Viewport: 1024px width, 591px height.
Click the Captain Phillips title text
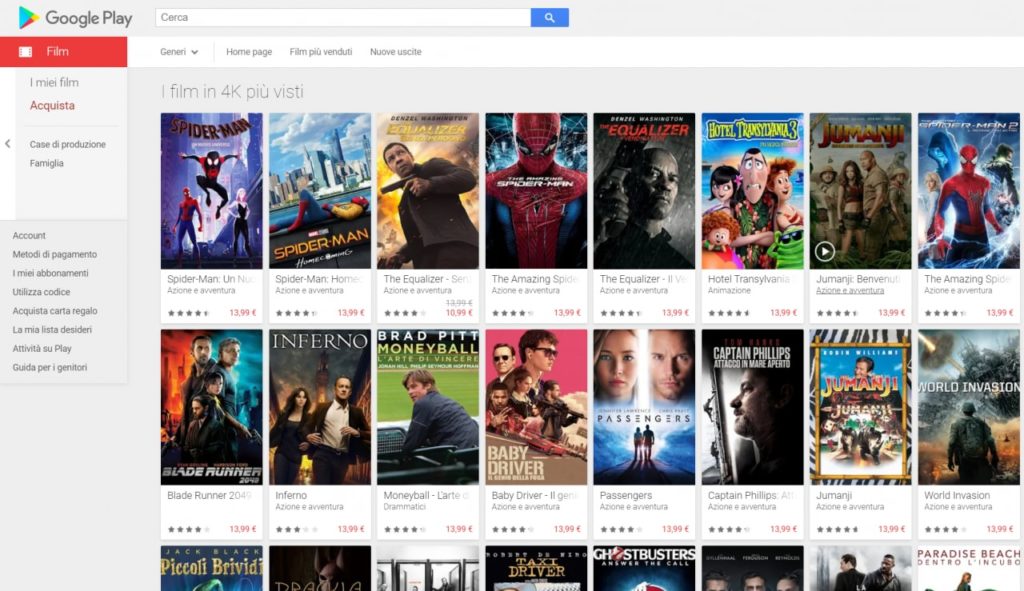751,496
